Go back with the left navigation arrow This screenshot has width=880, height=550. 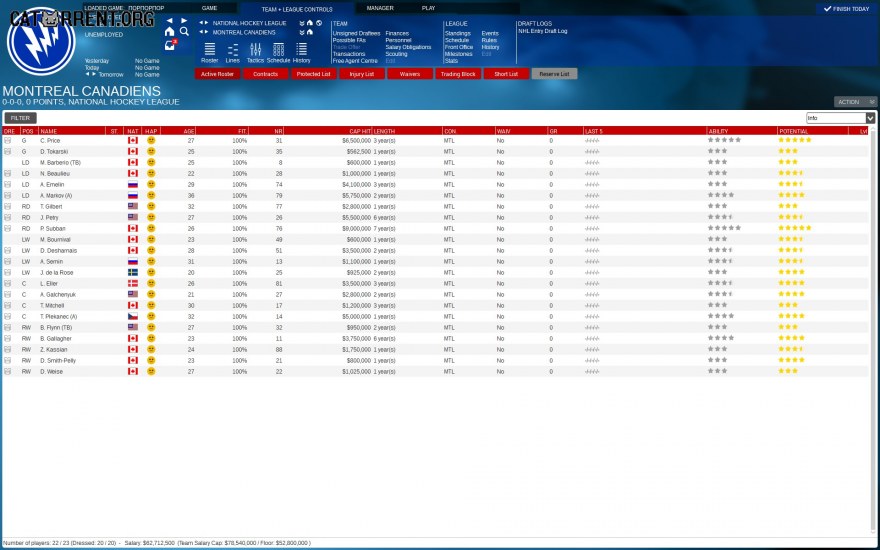[169, 21]
